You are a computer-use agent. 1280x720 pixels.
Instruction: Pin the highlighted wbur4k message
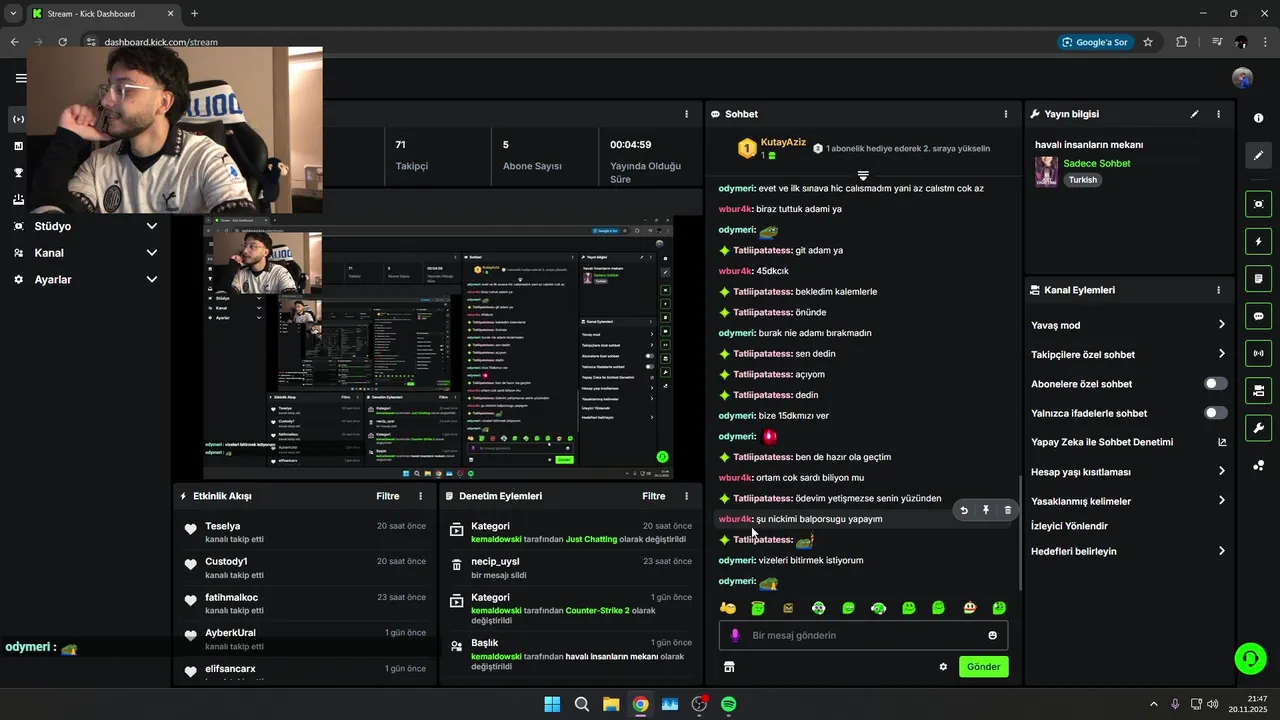click(x=986, y=510)
